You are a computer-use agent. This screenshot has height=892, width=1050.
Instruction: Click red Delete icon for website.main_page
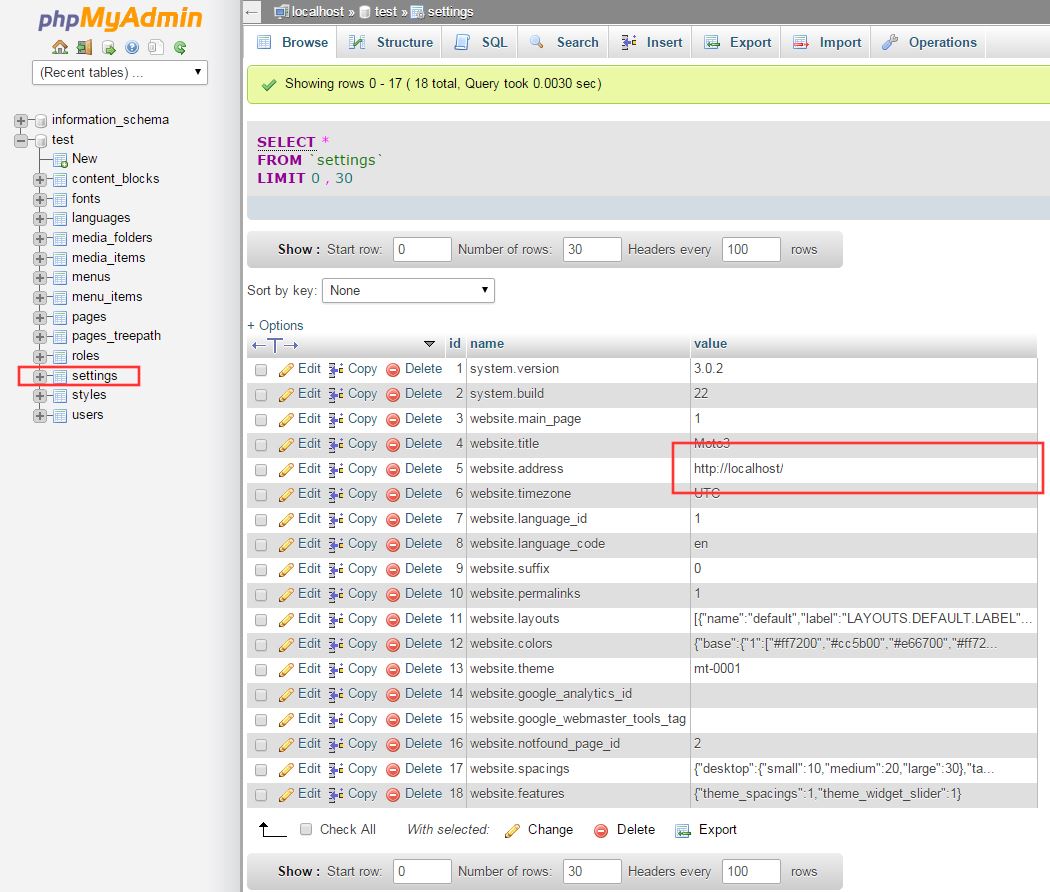coord(393,420)
